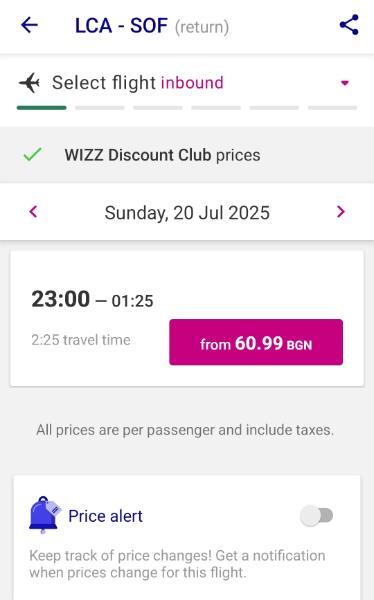Enable the Price alert toggle
This screenshot has width=374, height=600.
coord(316,516)
